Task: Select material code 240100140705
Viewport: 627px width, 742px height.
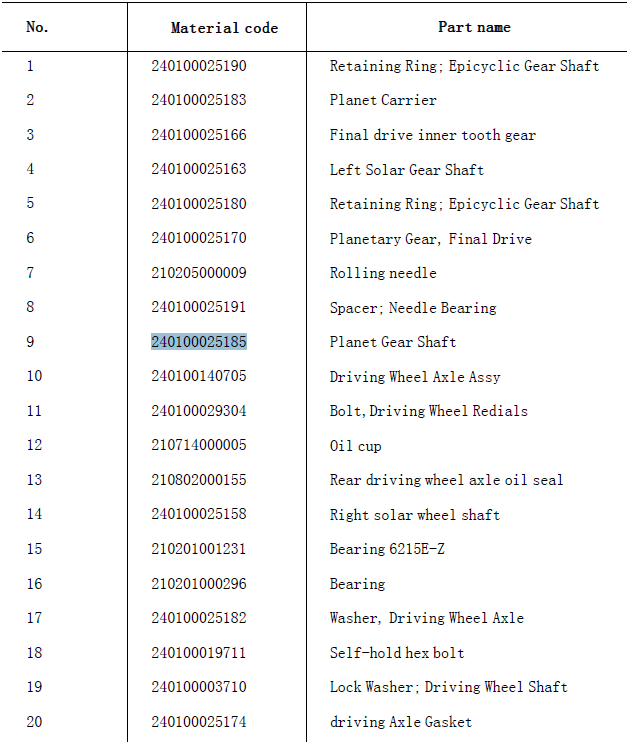Action: 199,376
